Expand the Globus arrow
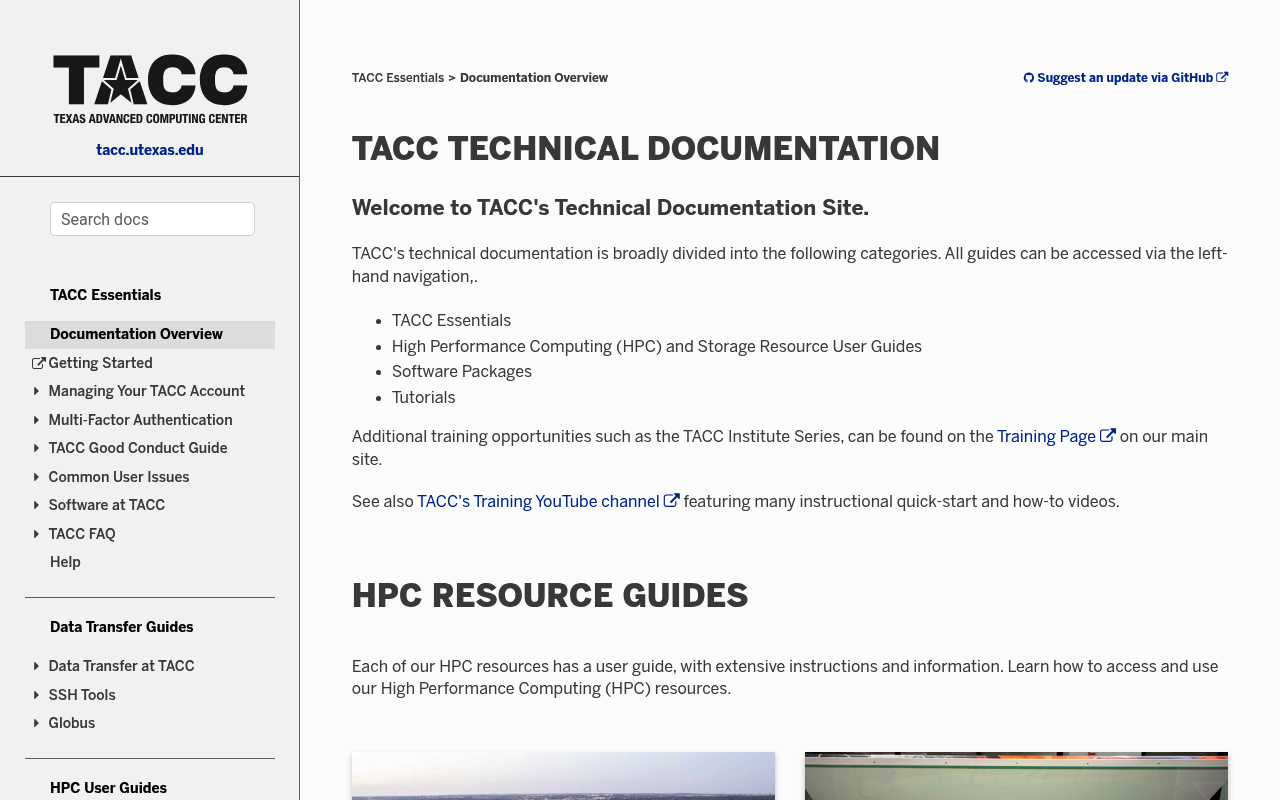Viewport: 1280px width, 800px height. [37, 723]
